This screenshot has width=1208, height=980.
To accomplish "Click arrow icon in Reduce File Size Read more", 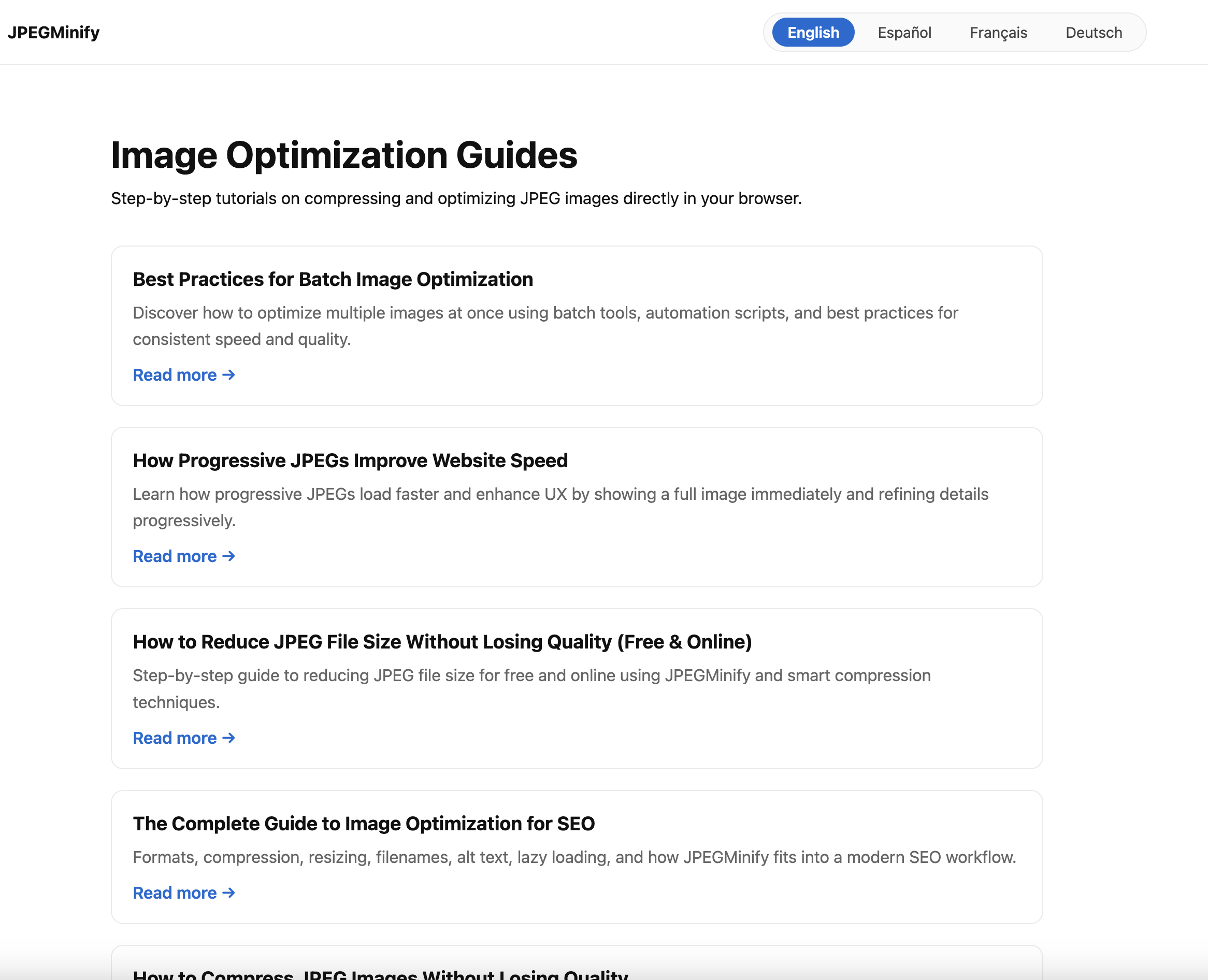I will pos(228,738).
